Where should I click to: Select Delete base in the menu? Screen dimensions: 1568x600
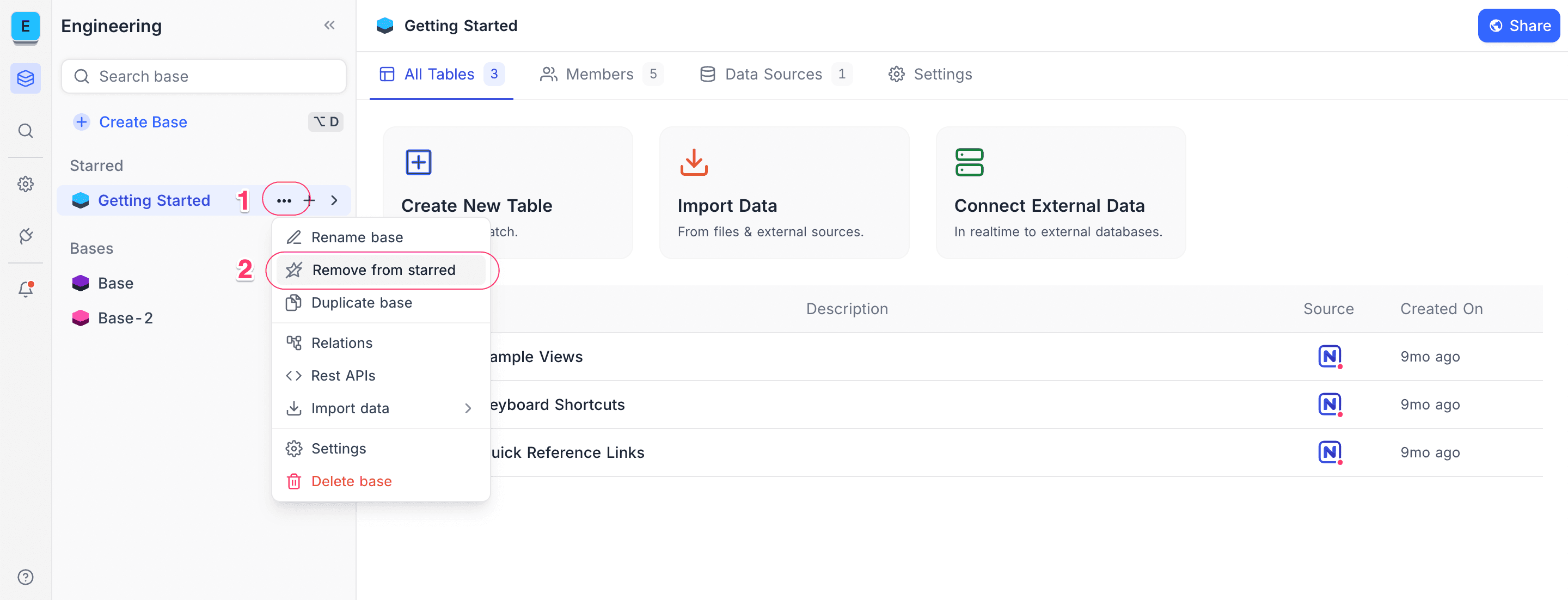(x=351, y=481)
